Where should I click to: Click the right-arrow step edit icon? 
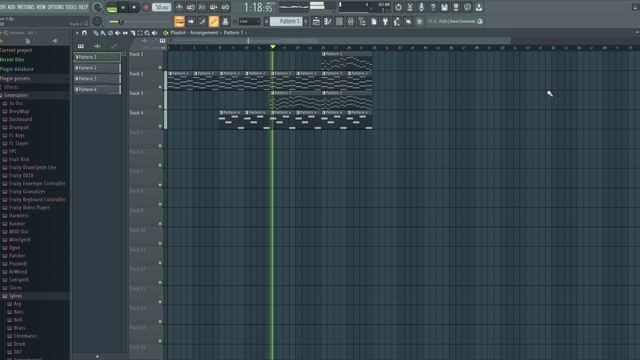point(191,21)
